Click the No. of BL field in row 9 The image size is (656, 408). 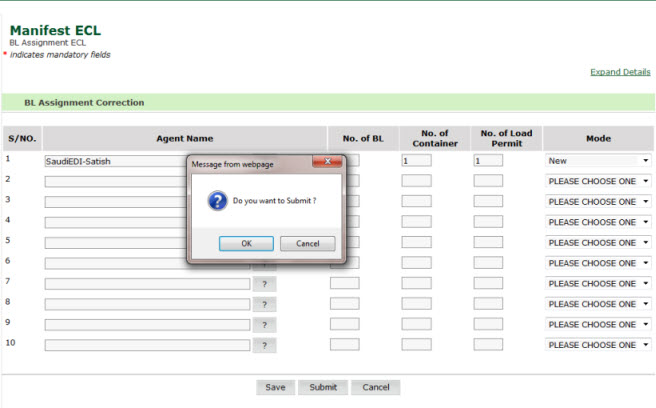pos(344,324)
